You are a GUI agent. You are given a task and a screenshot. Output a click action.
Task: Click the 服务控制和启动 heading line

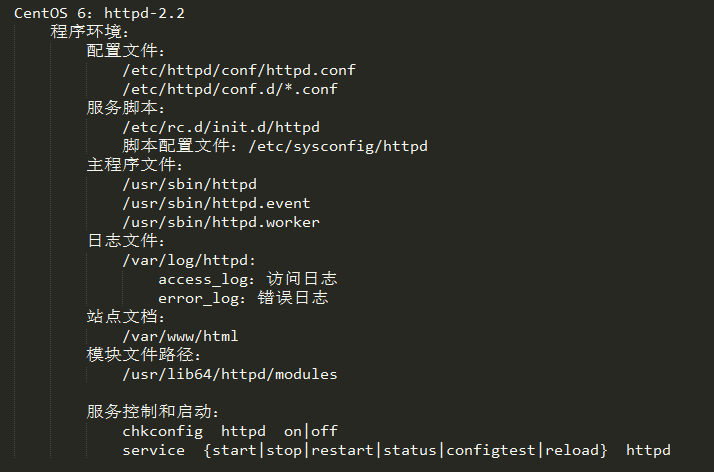pyautogui.click(x=153, y=412)
